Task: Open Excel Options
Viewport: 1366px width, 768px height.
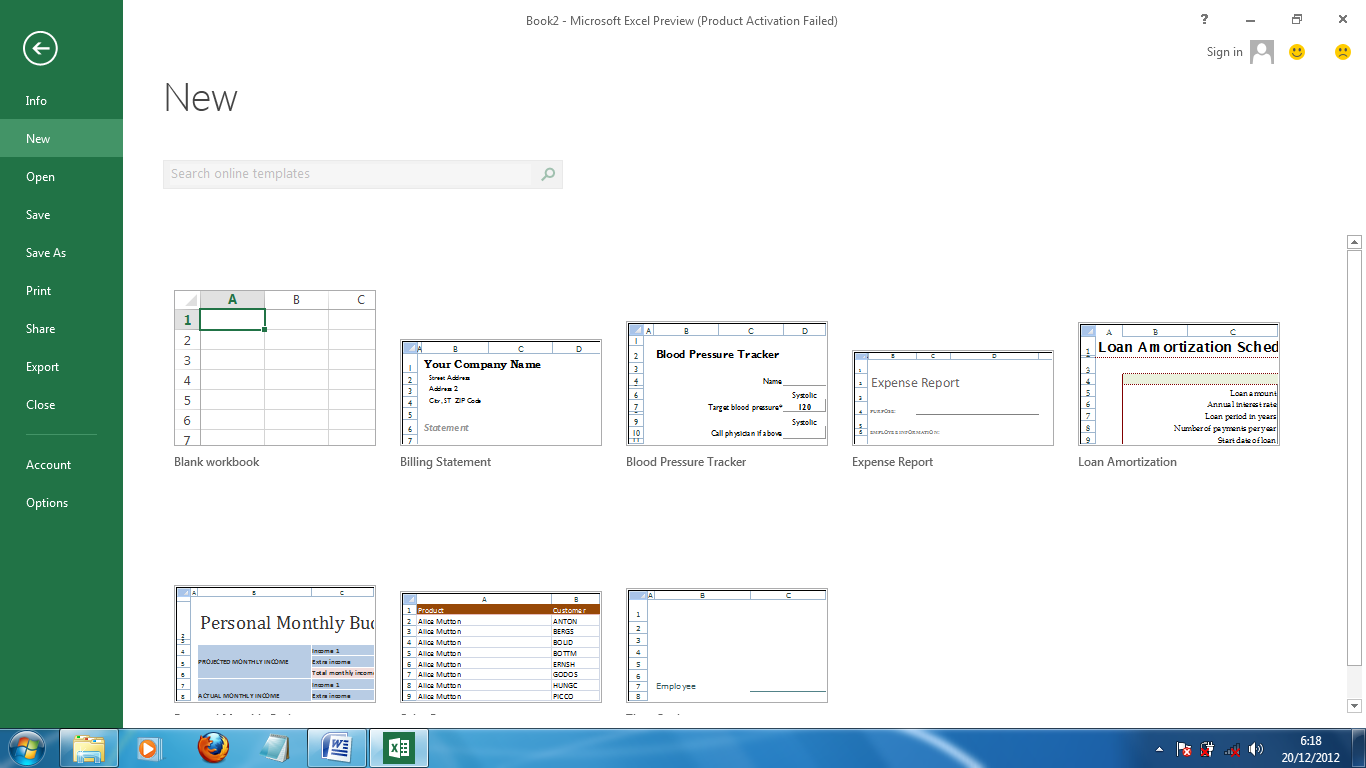Action: tap(61, 503)
